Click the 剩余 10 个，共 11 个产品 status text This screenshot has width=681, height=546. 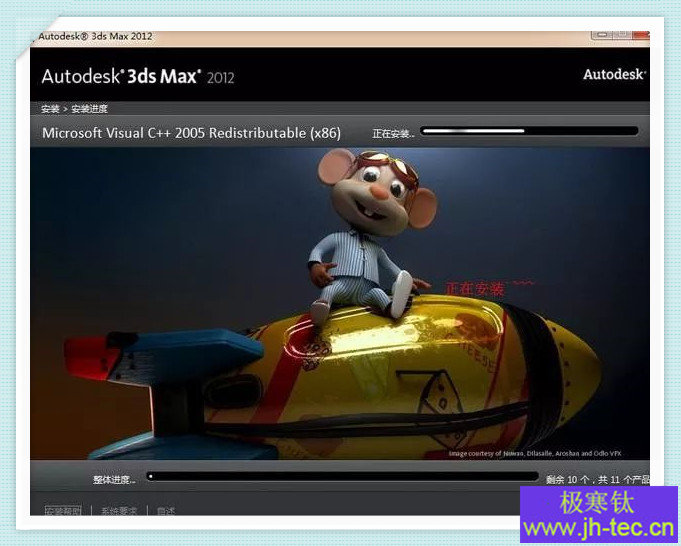[598, 480]
